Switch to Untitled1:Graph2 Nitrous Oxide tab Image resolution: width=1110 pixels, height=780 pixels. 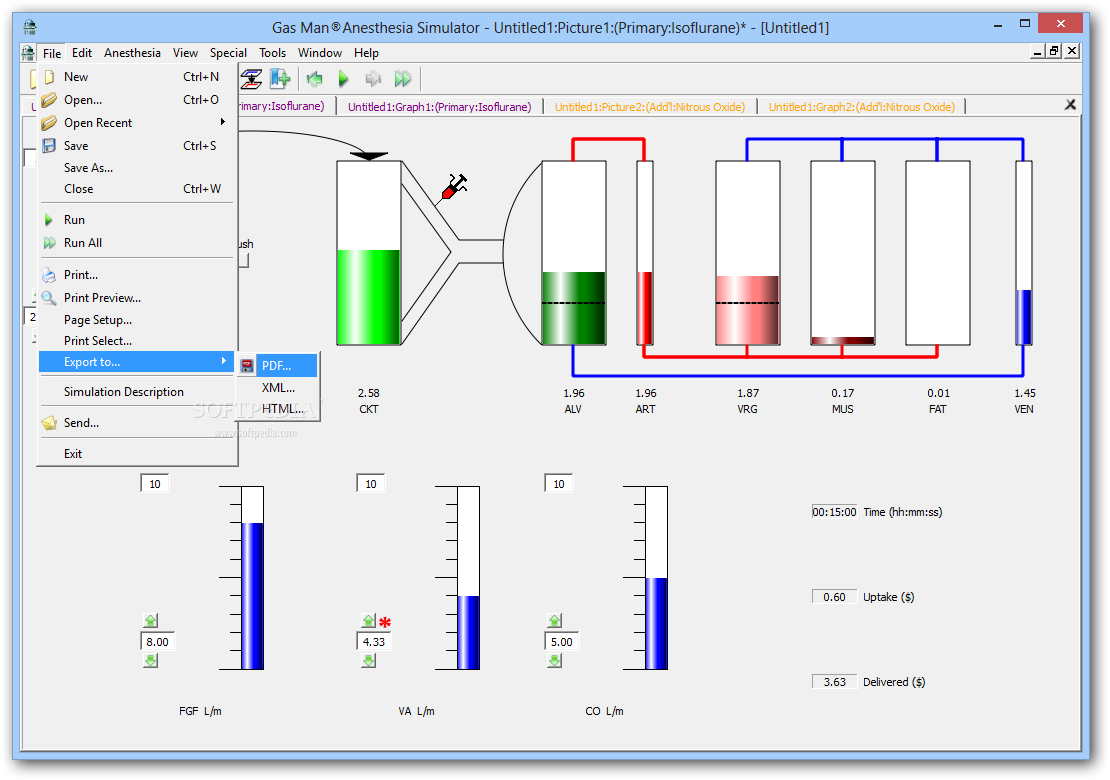click(862, 106)
